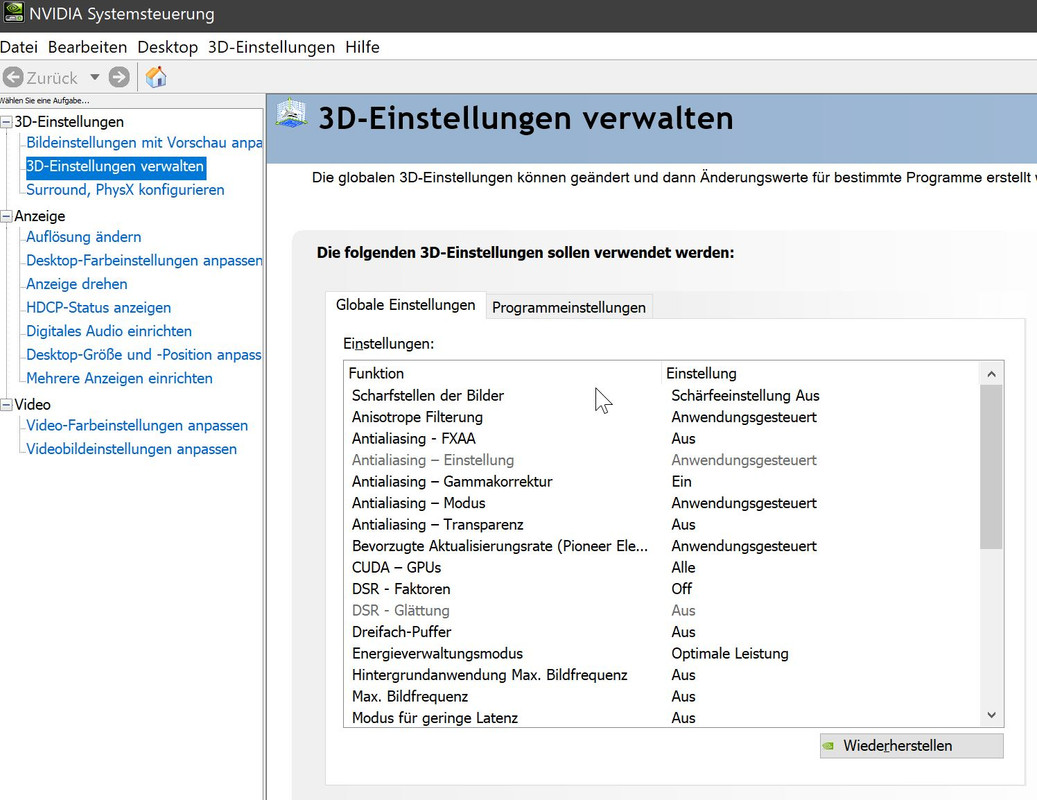
Task: Switch to the Programmeinstellungen tab
Action: click(569, 307)
